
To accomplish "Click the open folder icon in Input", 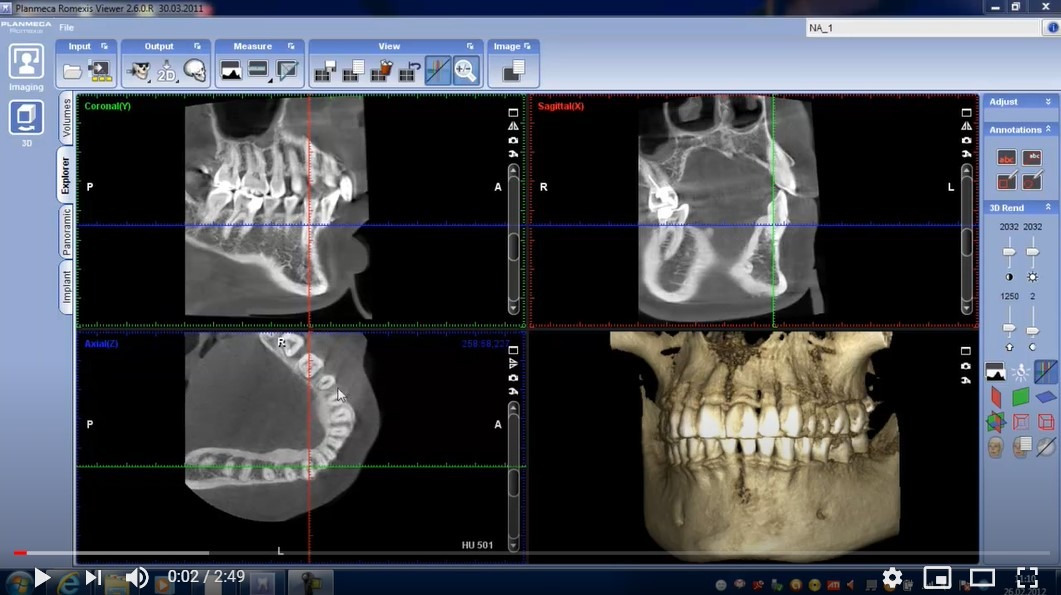I will [x=72, y=71].
